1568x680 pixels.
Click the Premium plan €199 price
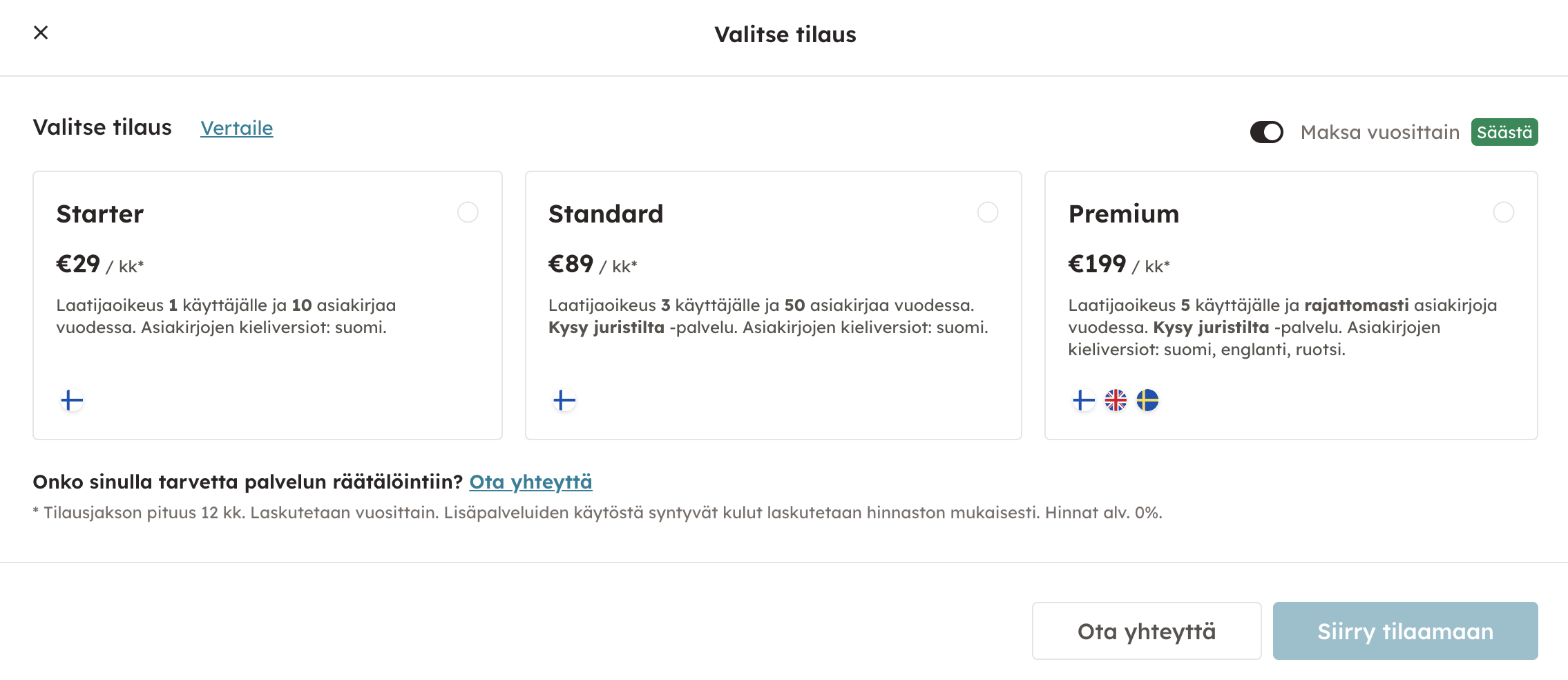pos(1097,264)
